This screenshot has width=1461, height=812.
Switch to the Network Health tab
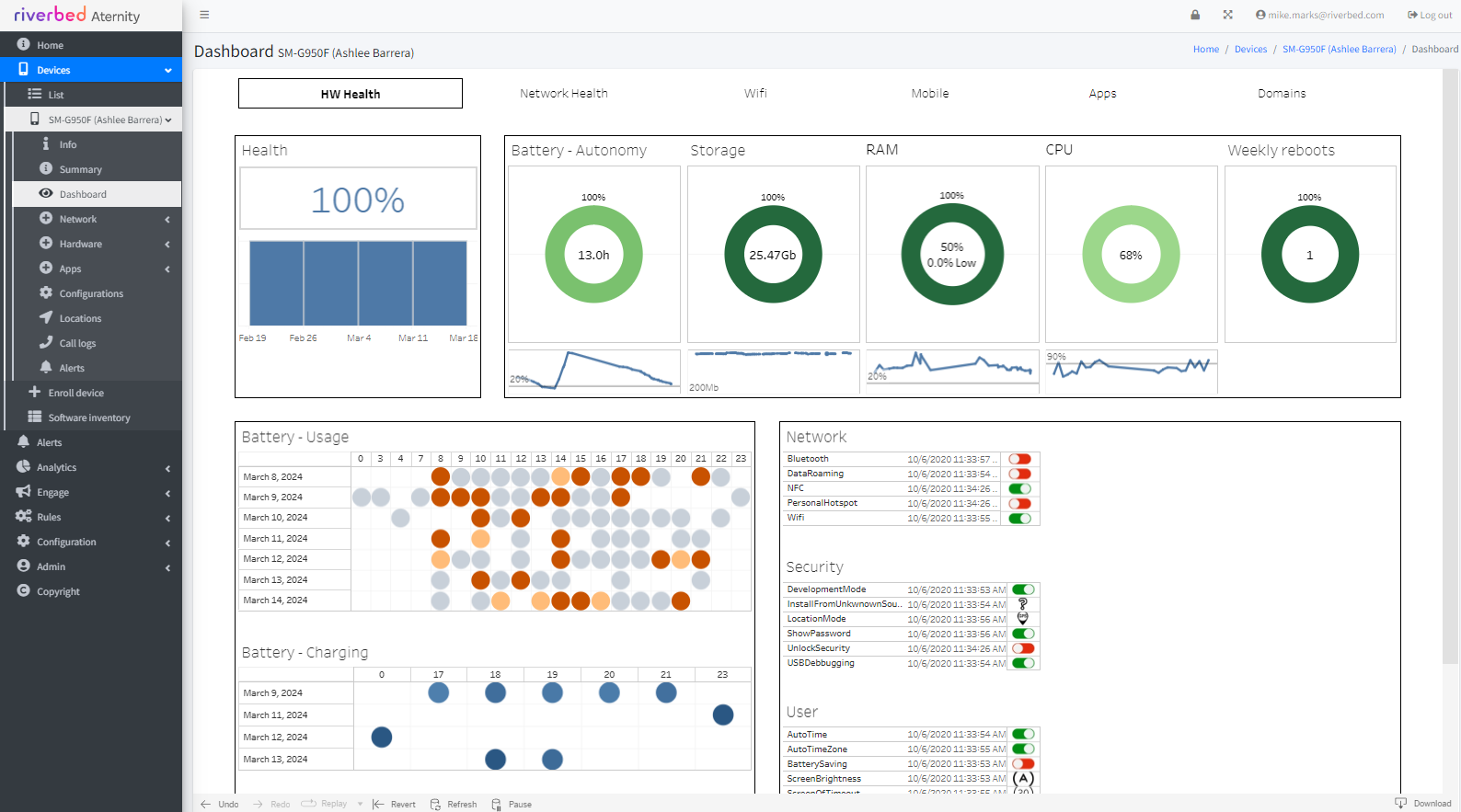pyautogui.click(x=563, y=94)
